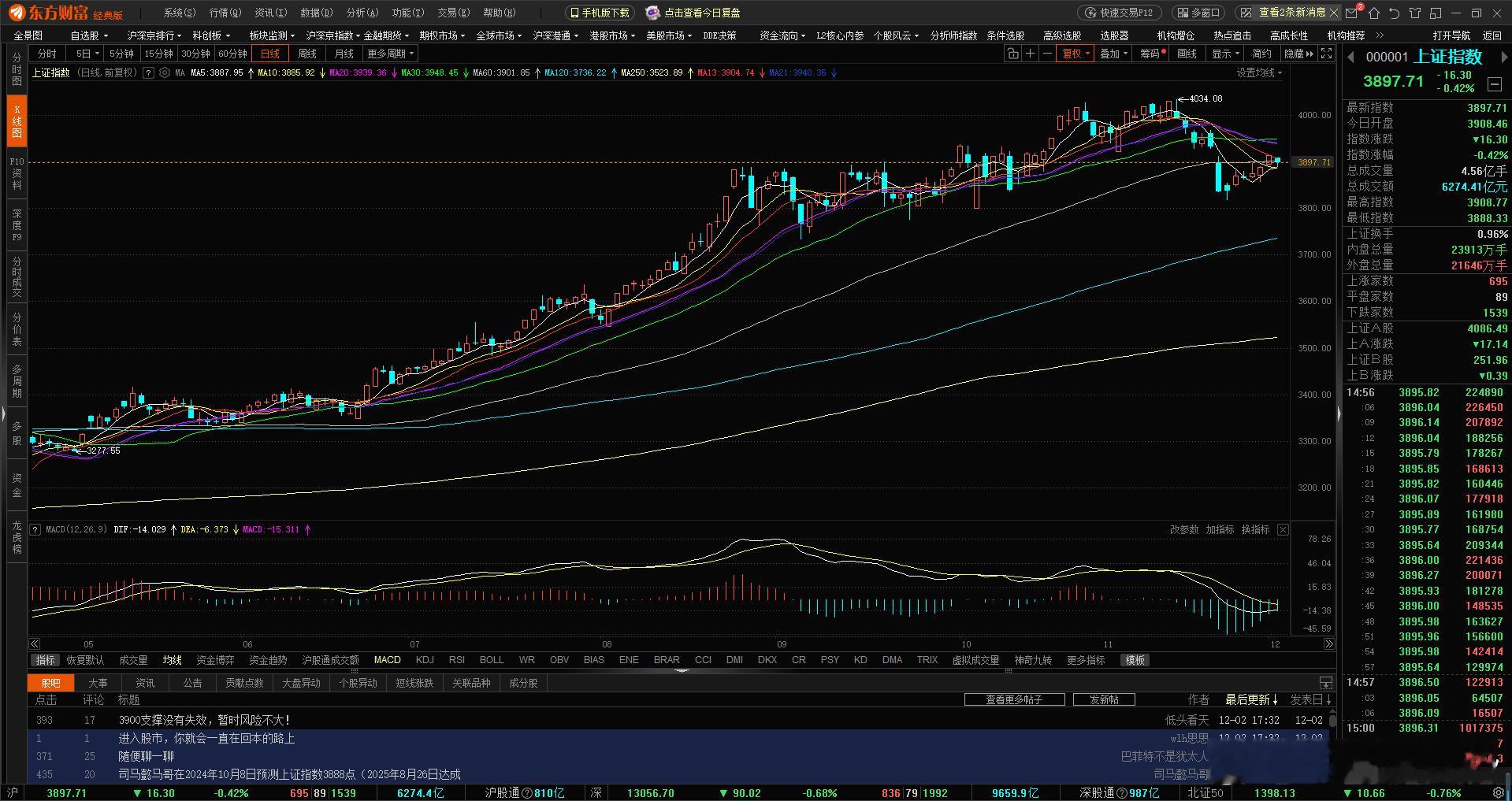Open 交易(E) menu
The width and height of the screenshot is (1512, 801).
(x=453, y=13)
